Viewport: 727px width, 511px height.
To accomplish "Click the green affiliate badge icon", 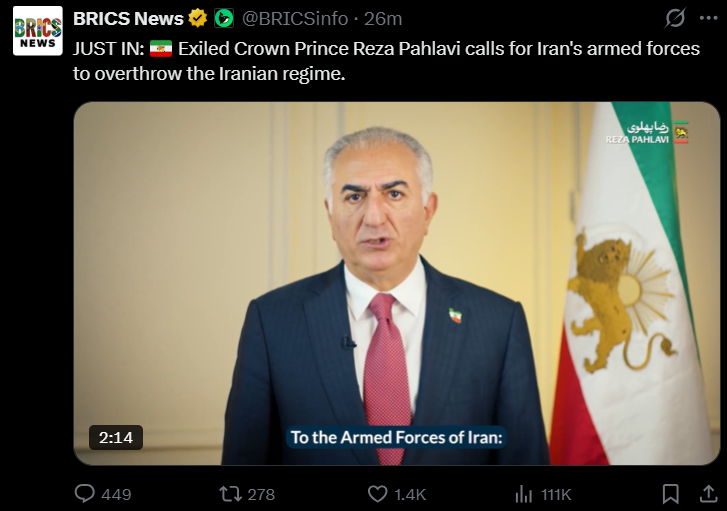I will pos(224,19).
